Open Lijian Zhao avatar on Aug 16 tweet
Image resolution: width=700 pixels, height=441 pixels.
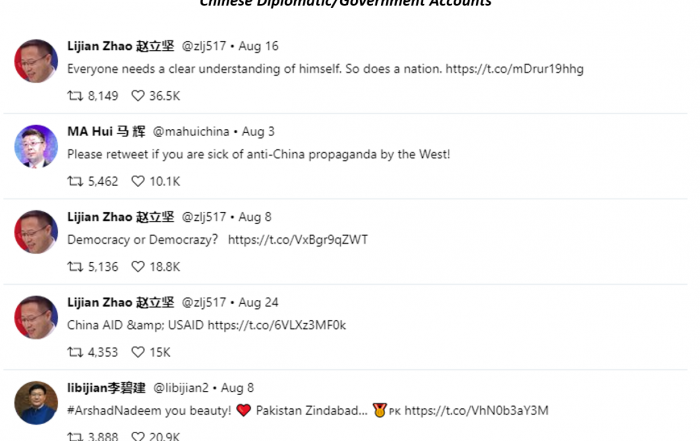[x=36, y=61]
